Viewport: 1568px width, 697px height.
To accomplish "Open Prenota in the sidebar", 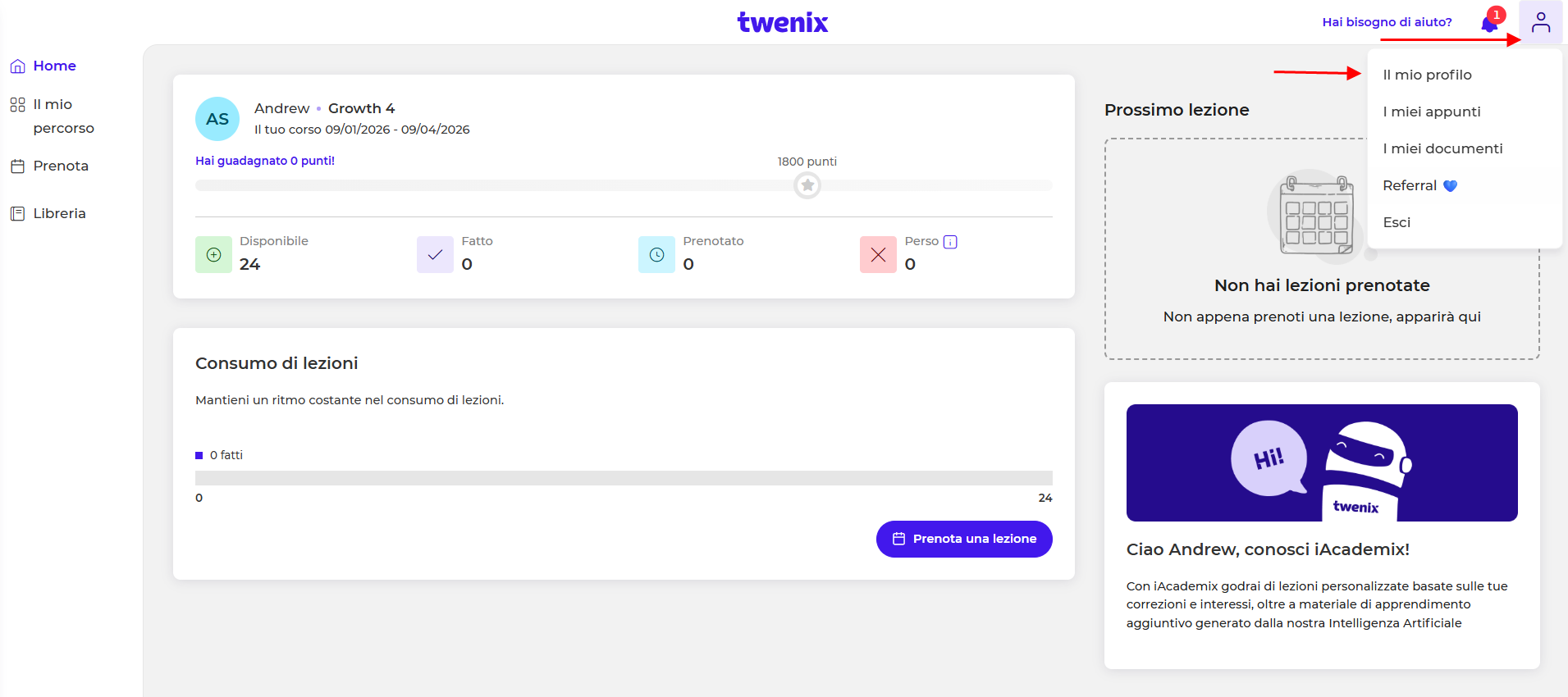I will click(x=60, y=166).
